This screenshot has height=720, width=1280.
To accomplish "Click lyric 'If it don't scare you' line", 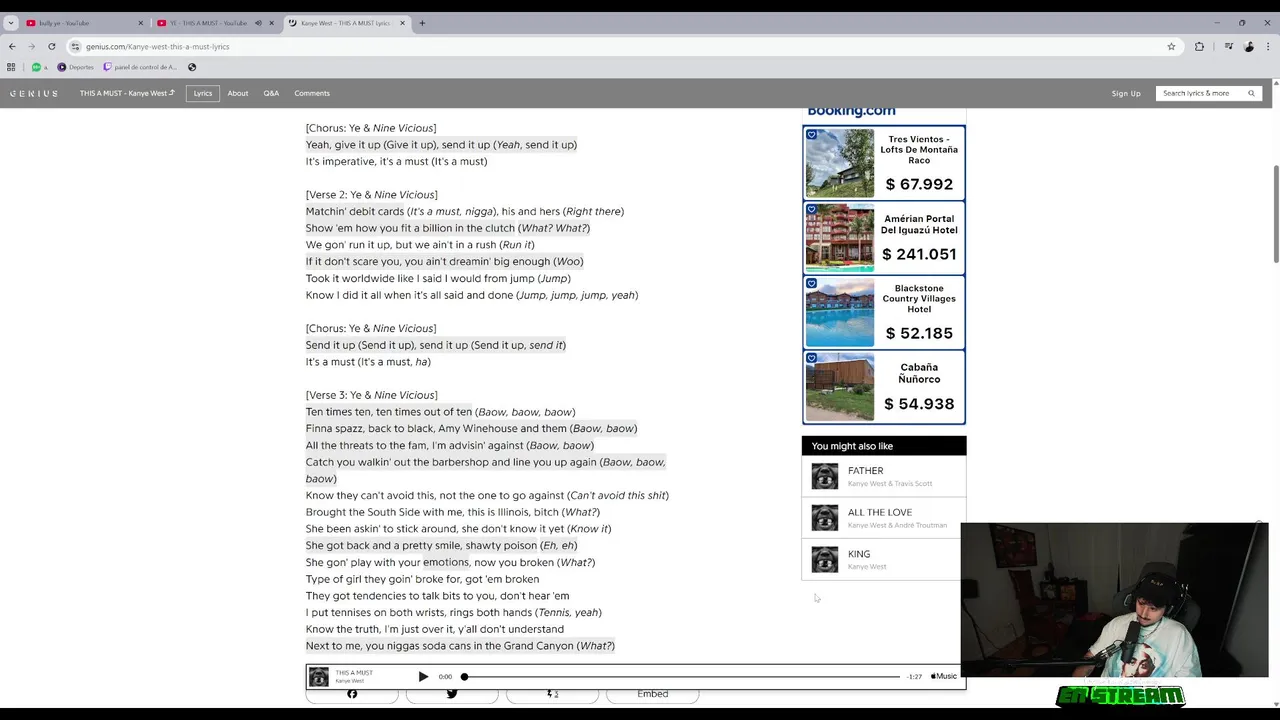I will 444,262.
